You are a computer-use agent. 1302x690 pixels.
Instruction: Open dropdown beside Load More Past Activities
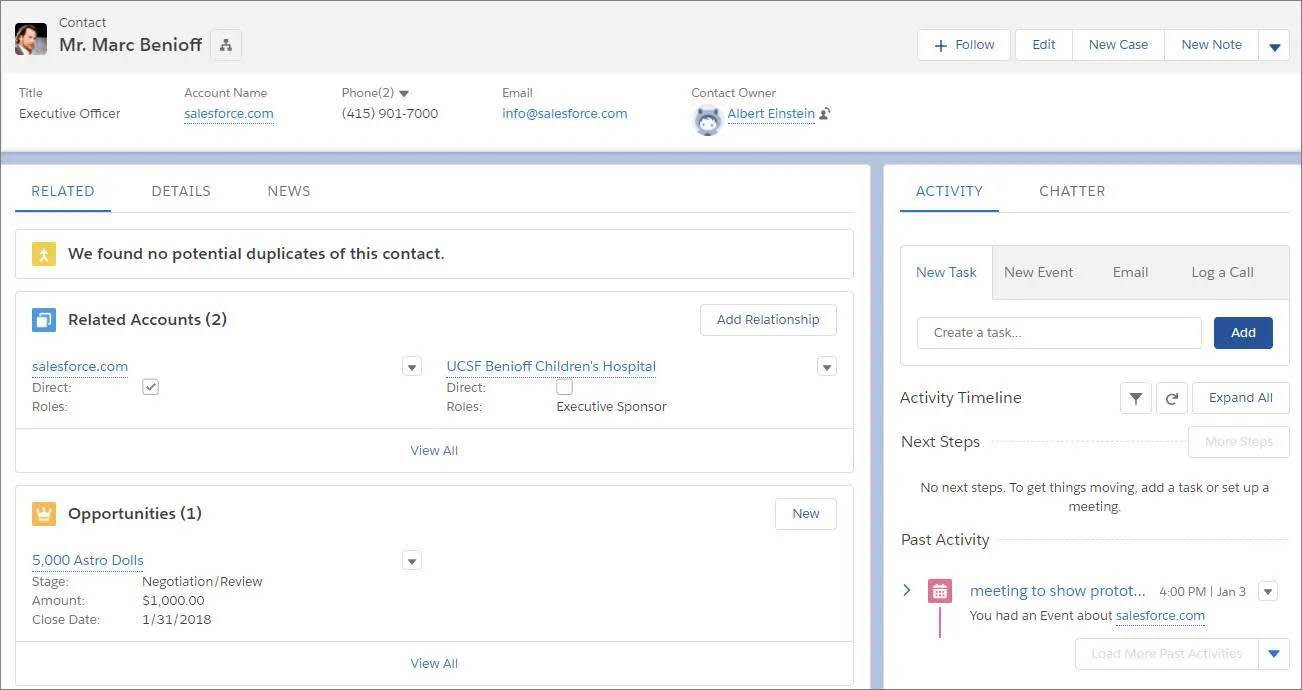click(1274, 654)
